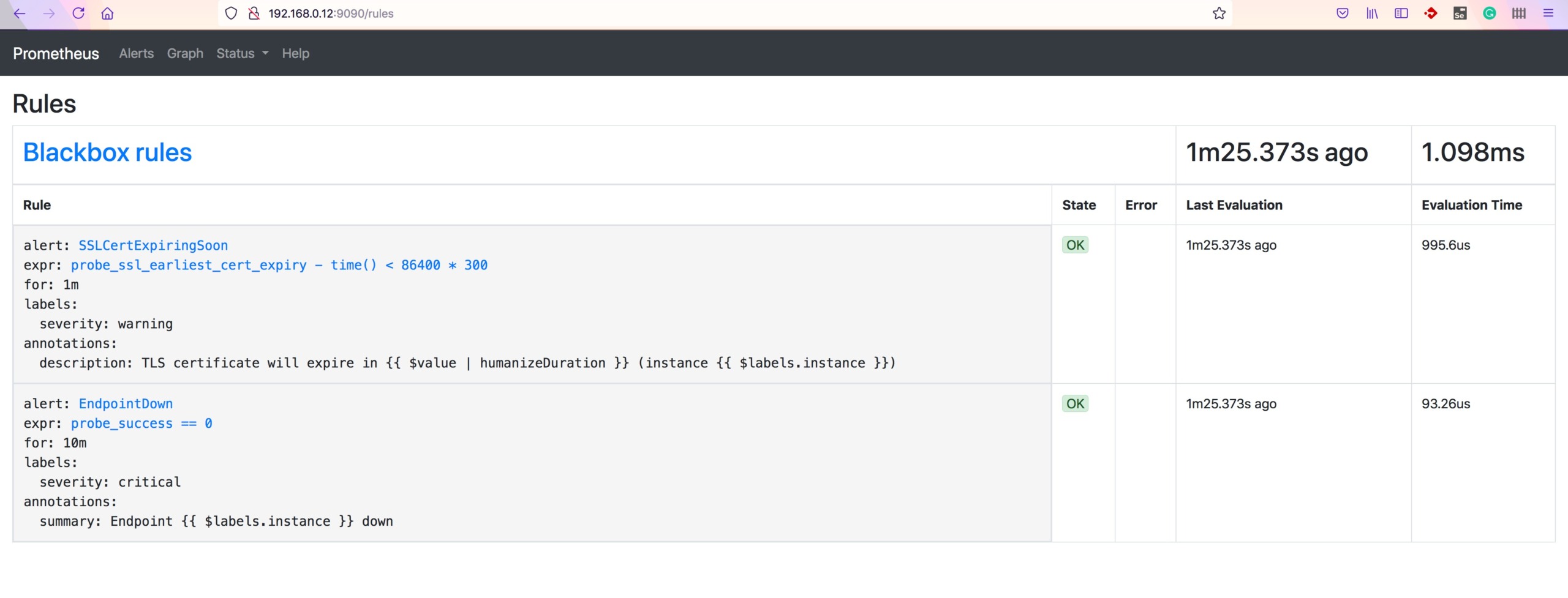Click the barcode-style extension icon
The width and height of the screenshot is (1568, 598).
1519,13
